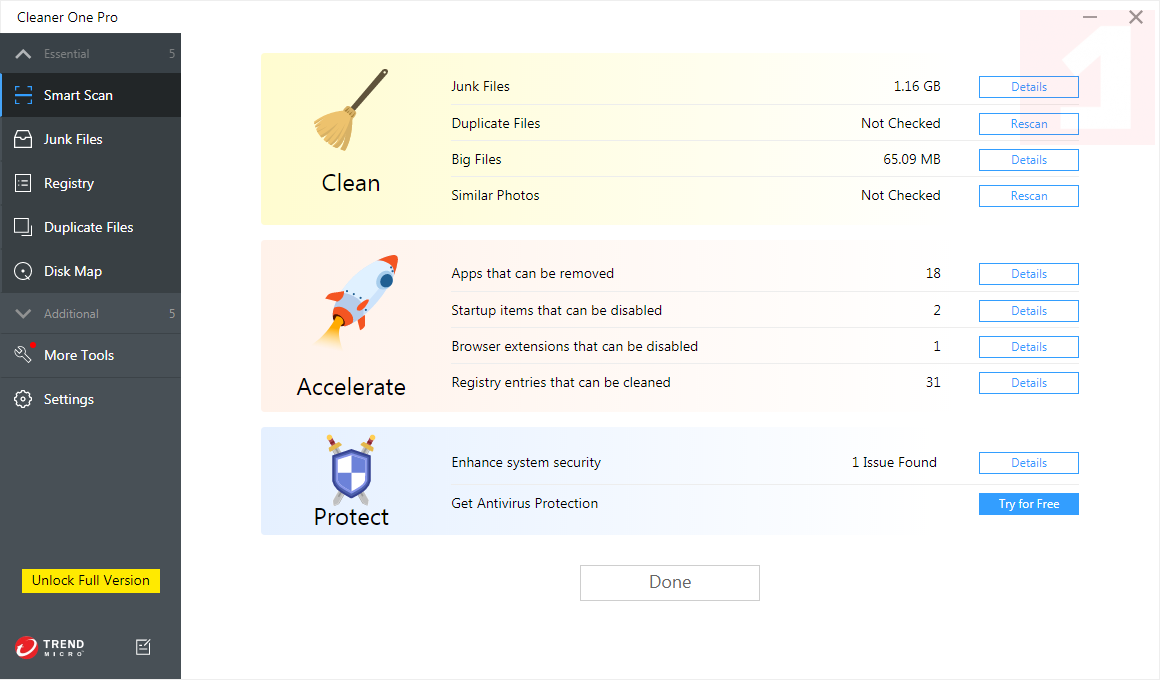
Task: Click the More Tools wrench icon
Action: coord(24,354)
